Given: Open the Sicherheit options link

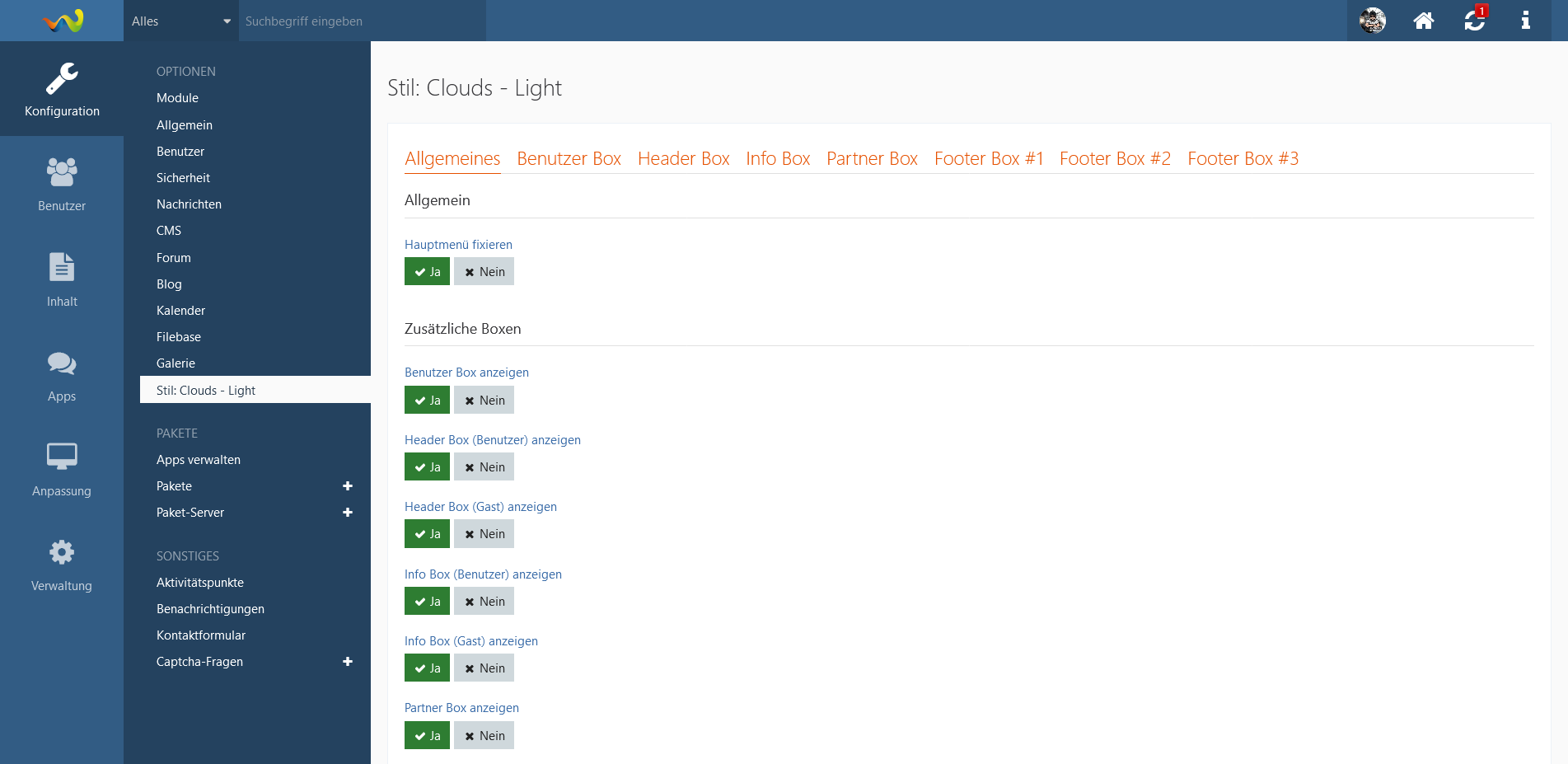Looking at the screenshot, I should coord(183,178).
